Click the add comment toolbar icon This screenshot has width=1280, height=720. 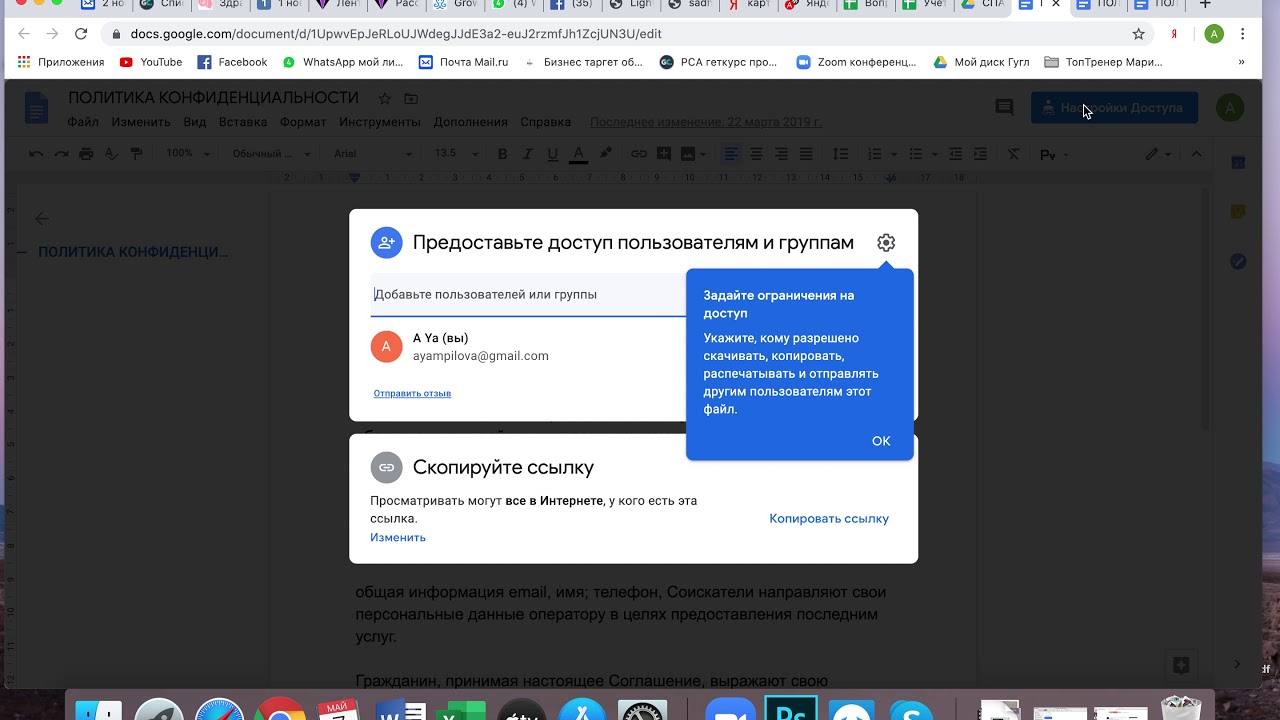[x=663, y=154]
